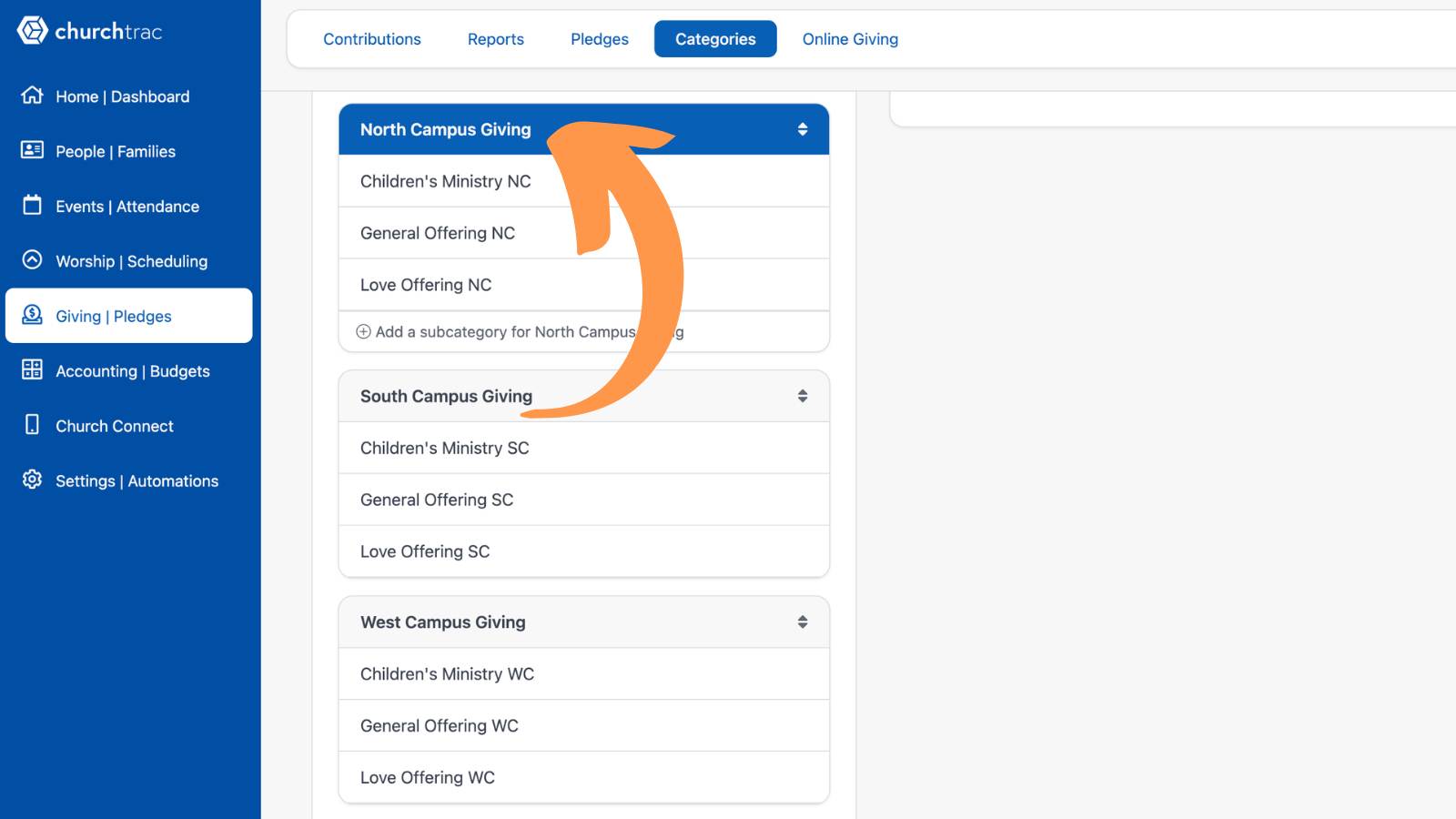Image resolution: width=1456 pixels, height=819 pixels.
Task: Open Events | Attendance section
Action: (x=129, y=207)
